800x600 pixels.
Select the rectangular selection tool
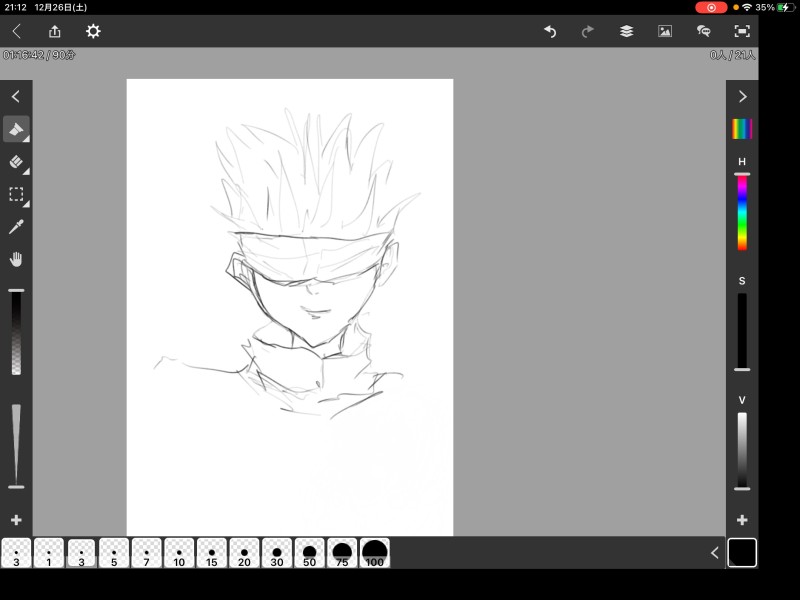click(16, 194)
